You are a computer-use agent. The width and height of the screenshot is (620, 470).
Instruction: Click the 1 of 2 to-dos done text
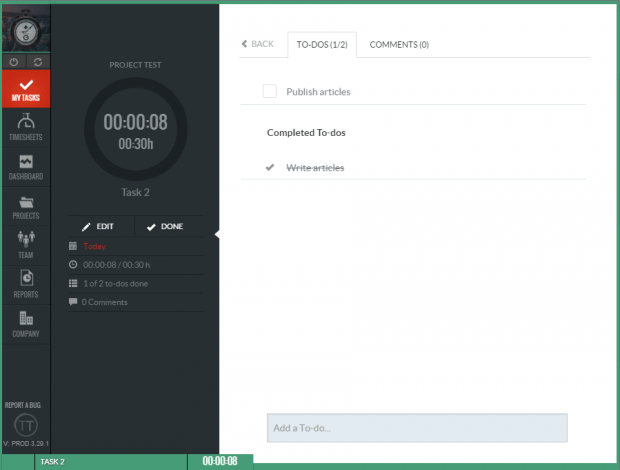coord(115,283)
